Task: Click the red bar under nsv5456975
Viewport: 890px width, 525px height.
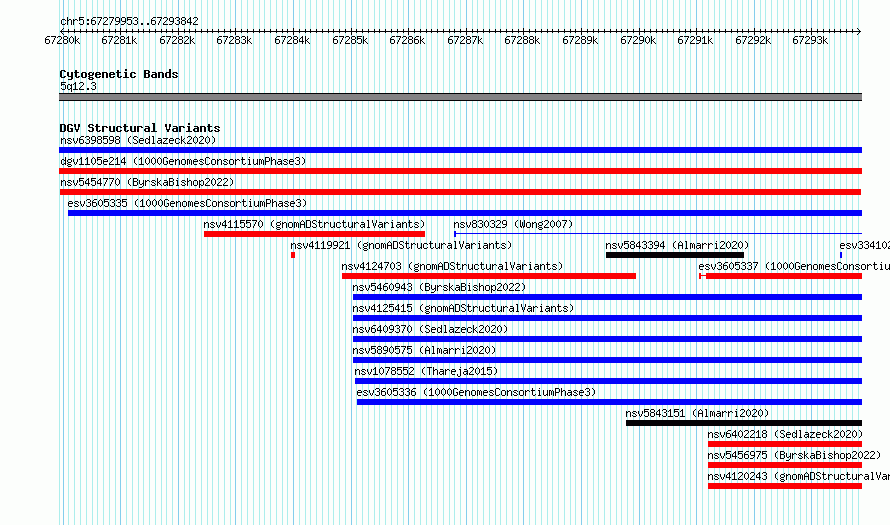Action: coord(785,465)
